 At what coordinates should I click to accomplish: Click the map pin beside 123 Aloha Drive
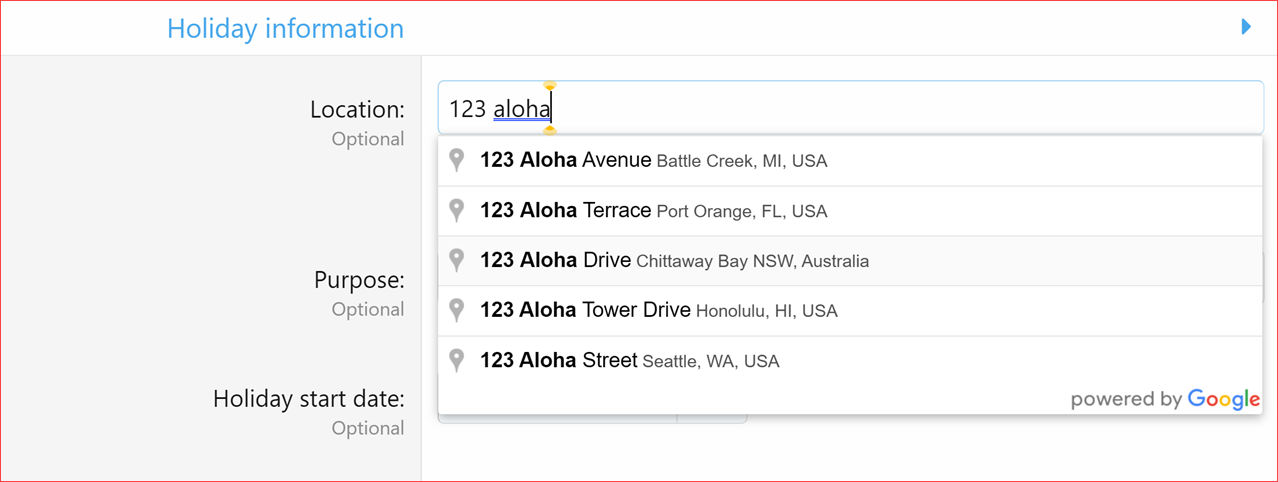(x=457, y=260)
